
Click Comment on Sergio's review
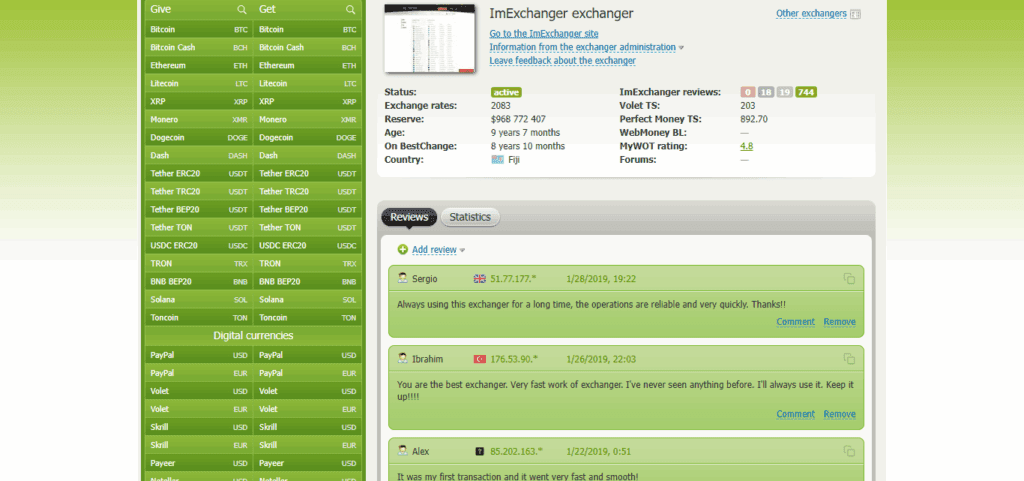(795, 322)
